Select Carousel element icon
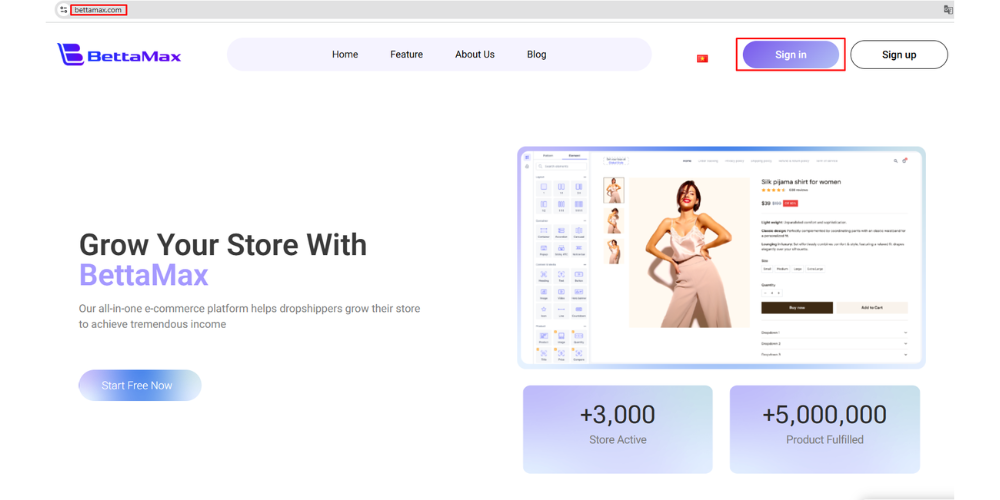 [578, 232]
